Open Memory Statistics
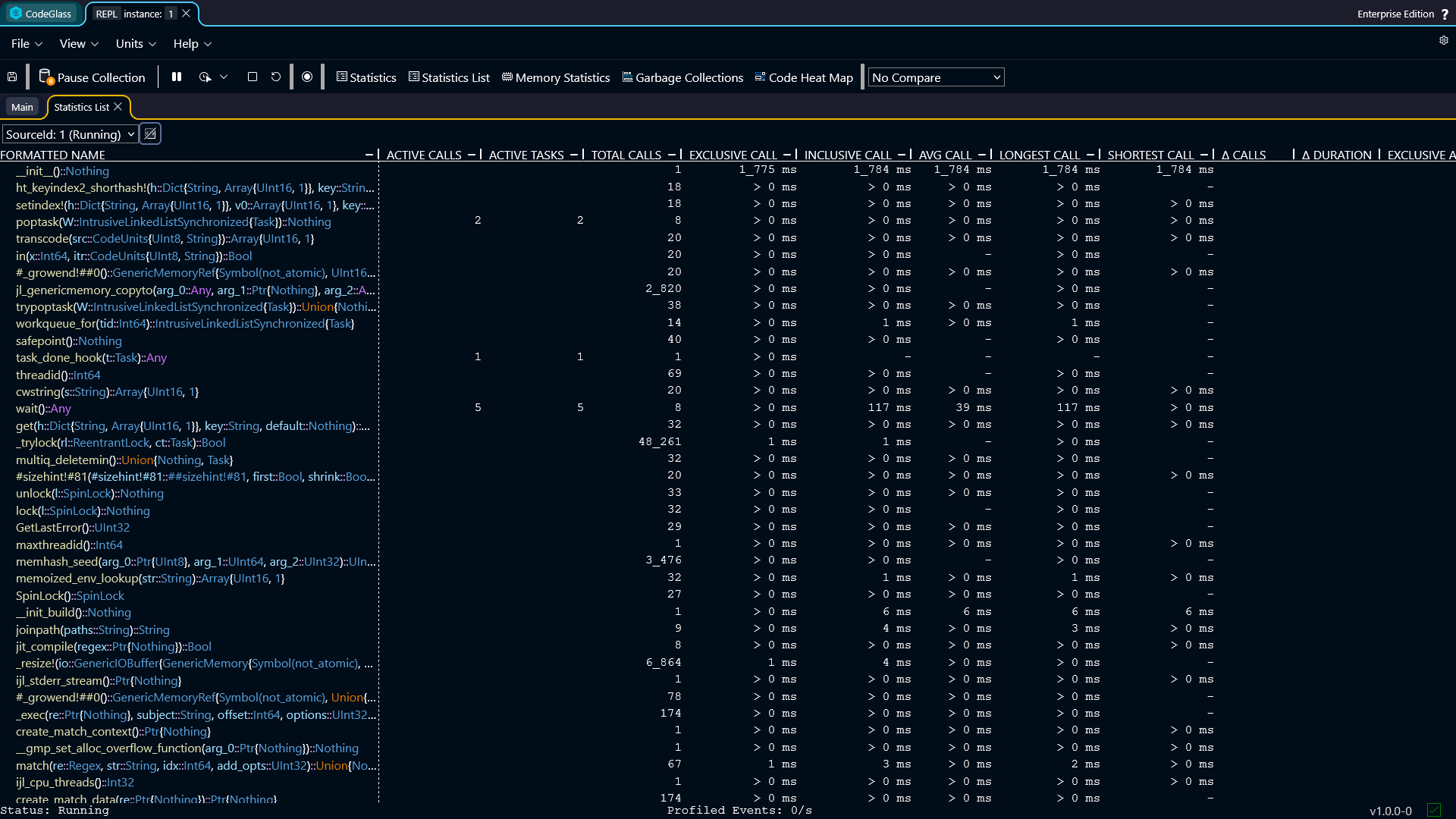Viewport: 1456px width, 819px height. click(556, 77)
